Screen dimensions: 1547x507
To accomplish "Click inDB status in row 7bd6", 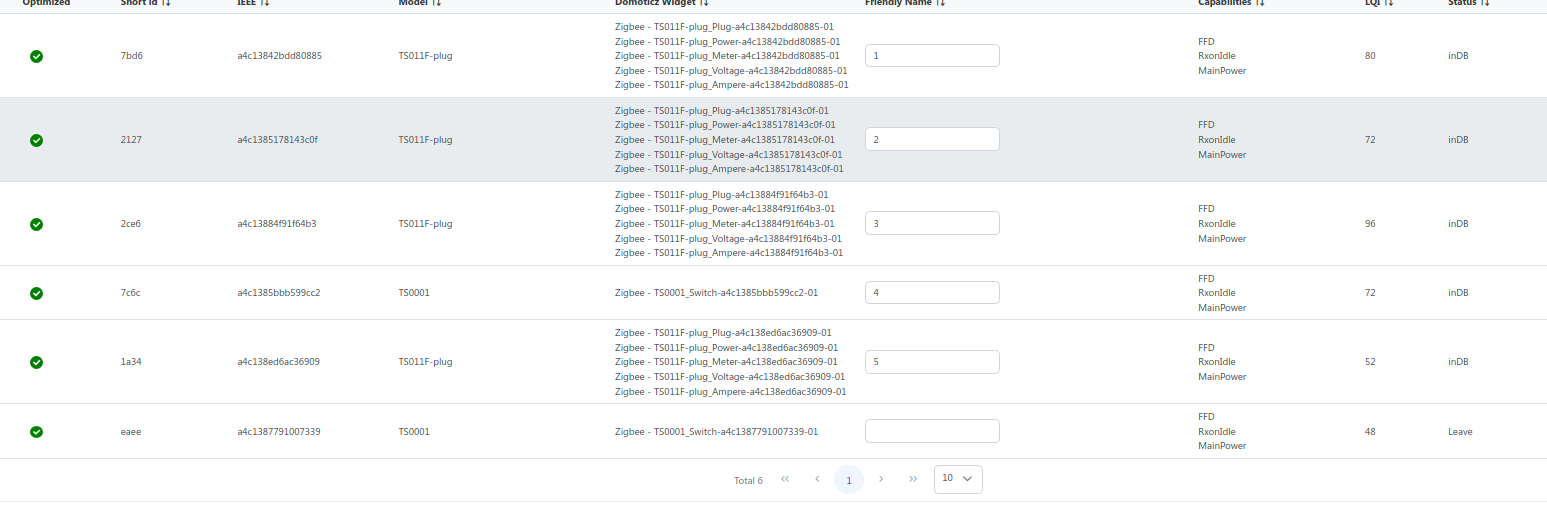I will (x=1458, y=56).
